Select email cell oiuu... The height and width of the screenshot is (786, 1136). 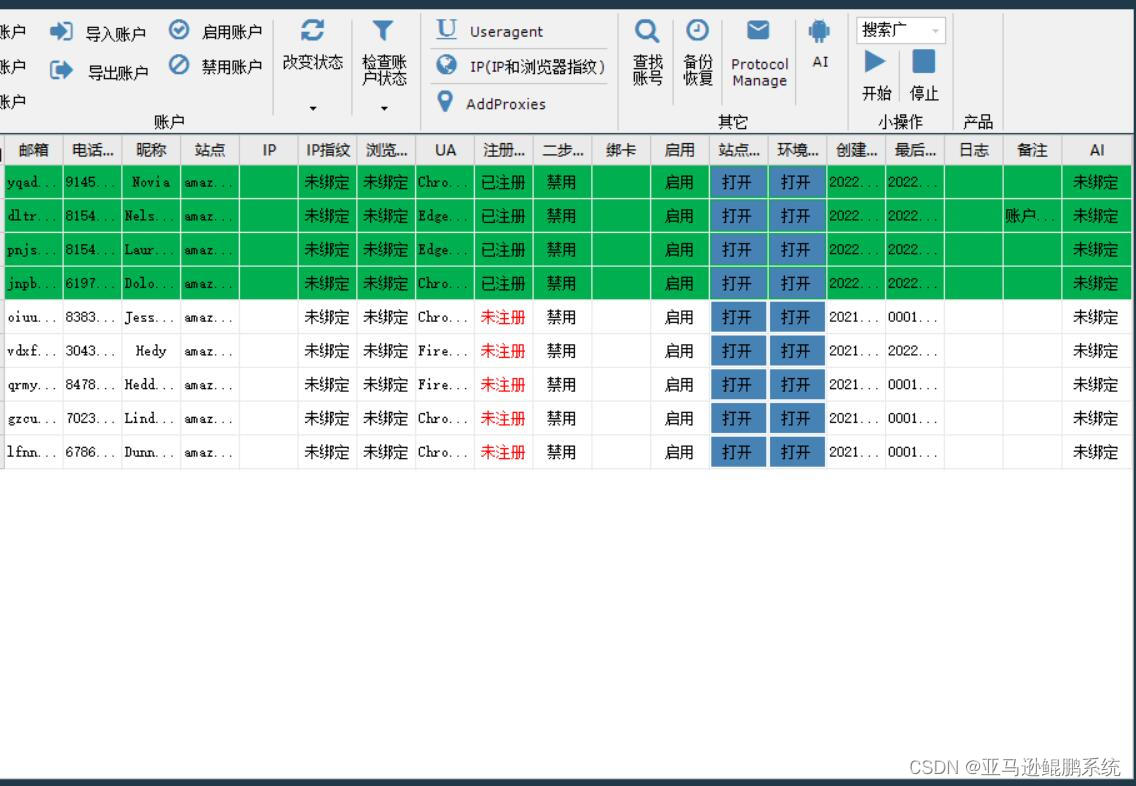(x=33, y=317)
